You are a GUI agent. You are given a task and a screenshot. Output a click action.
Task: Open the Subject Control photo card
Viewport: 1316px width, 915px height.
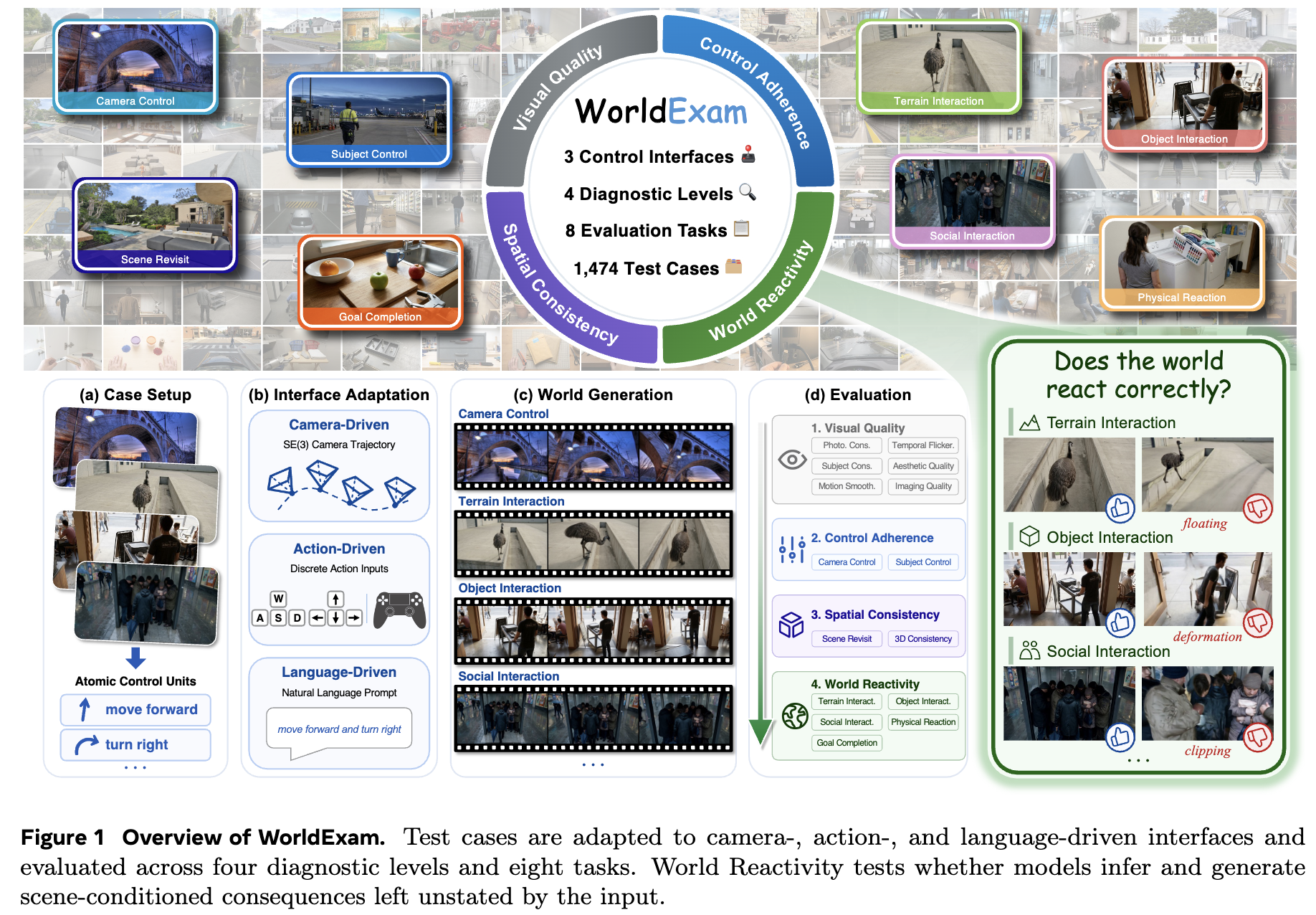[369, 119]
